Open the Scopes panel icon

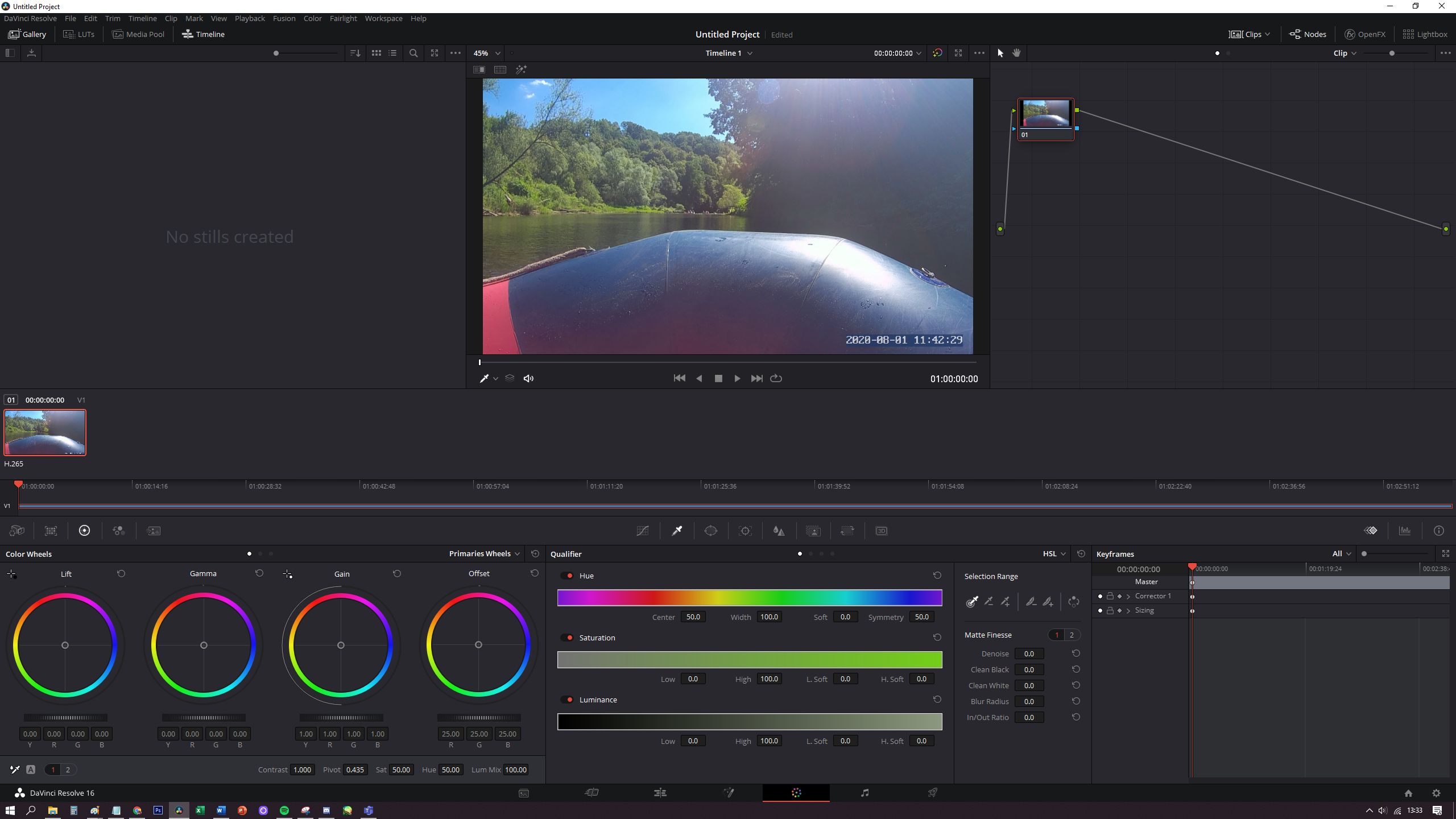coord(1405,531)
